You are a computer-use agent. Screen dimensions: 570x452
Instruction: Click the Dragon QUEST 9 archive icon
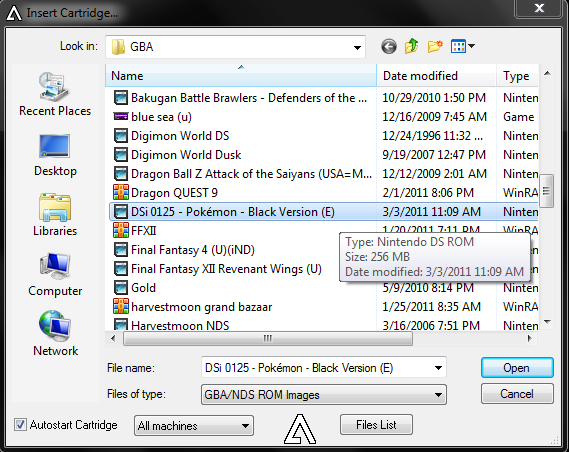point(121,192)
